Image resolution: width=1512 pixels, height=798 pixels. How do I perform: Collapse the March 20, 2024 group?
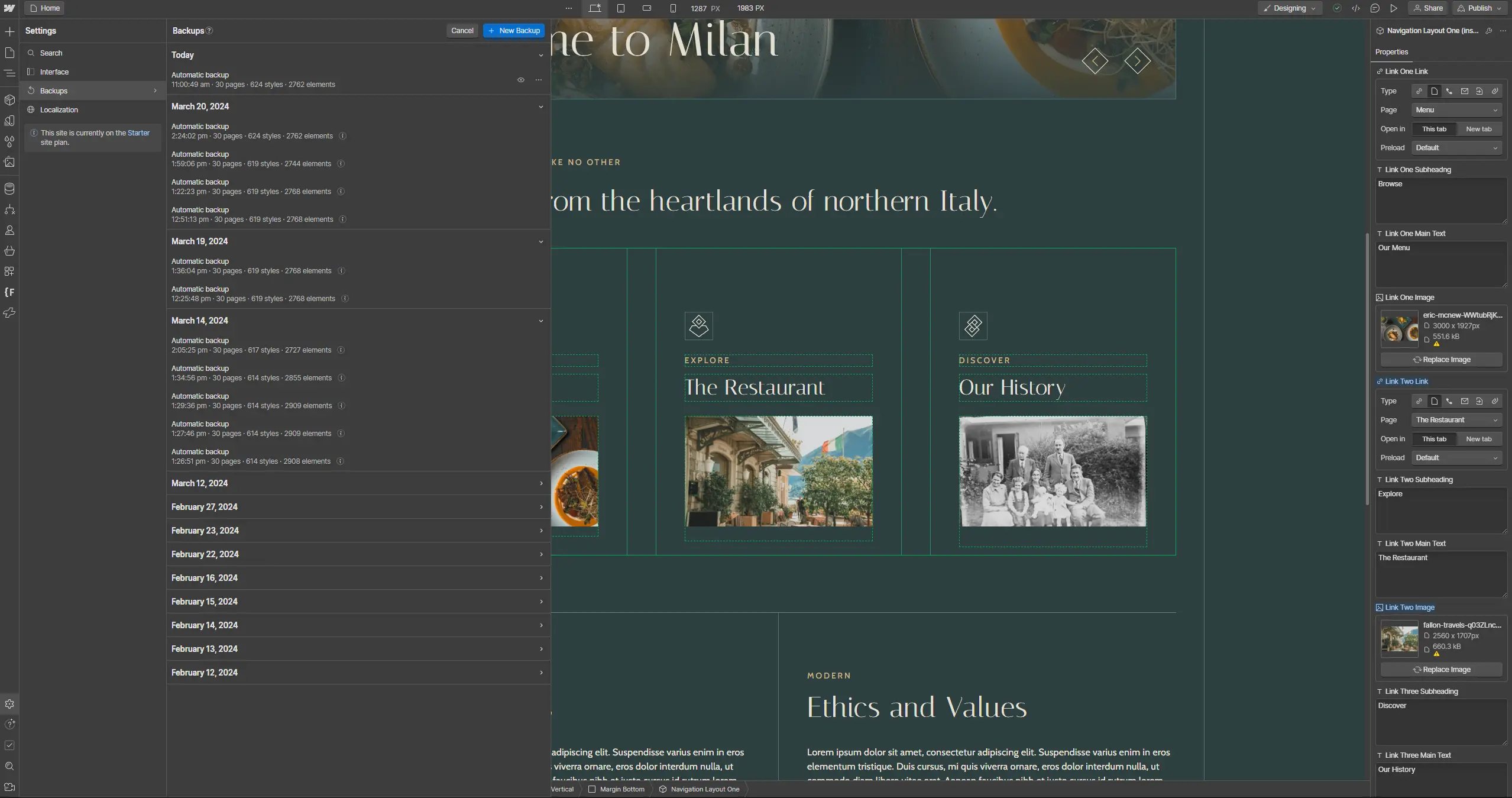540,107
